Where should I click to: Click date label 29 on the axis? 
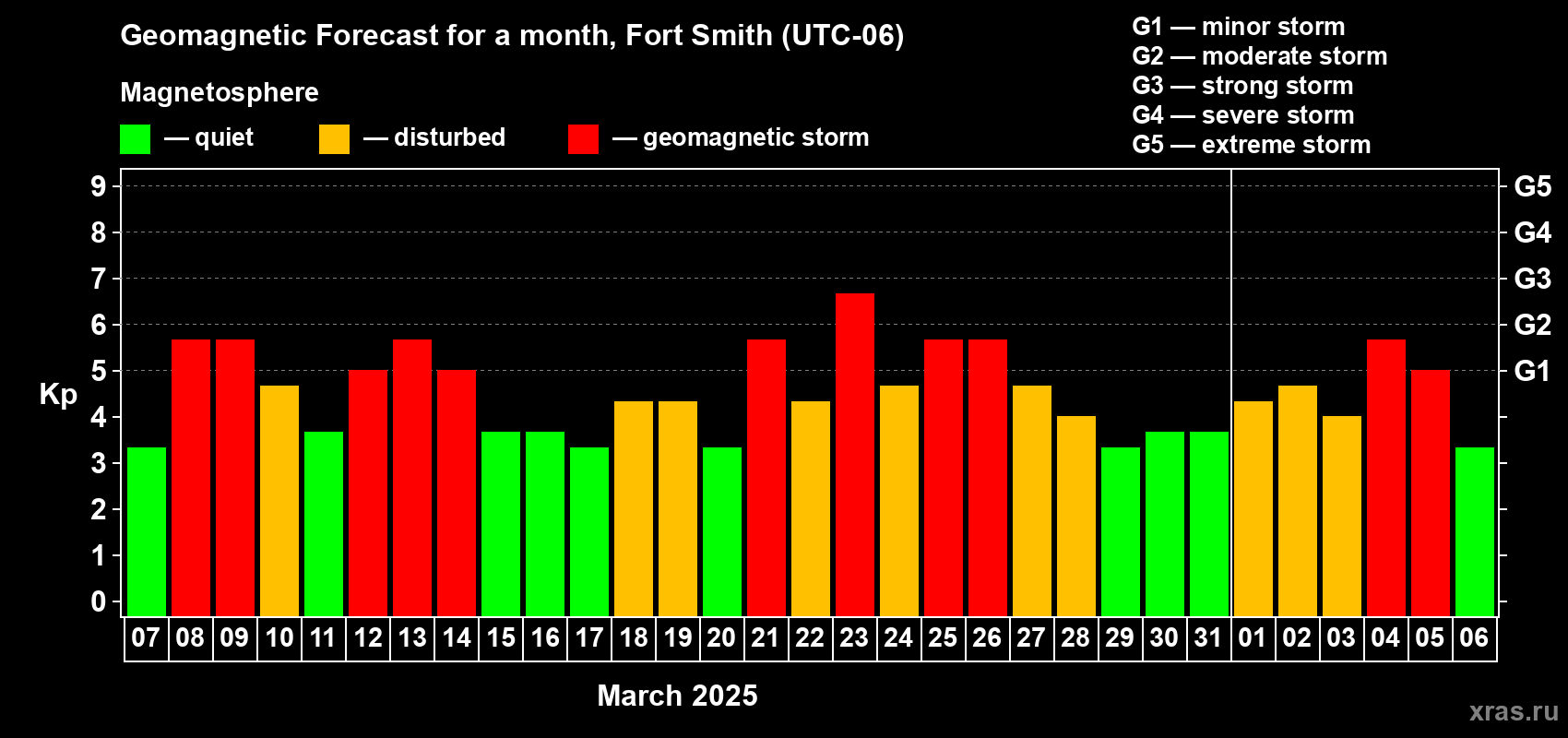point(1120,637)
